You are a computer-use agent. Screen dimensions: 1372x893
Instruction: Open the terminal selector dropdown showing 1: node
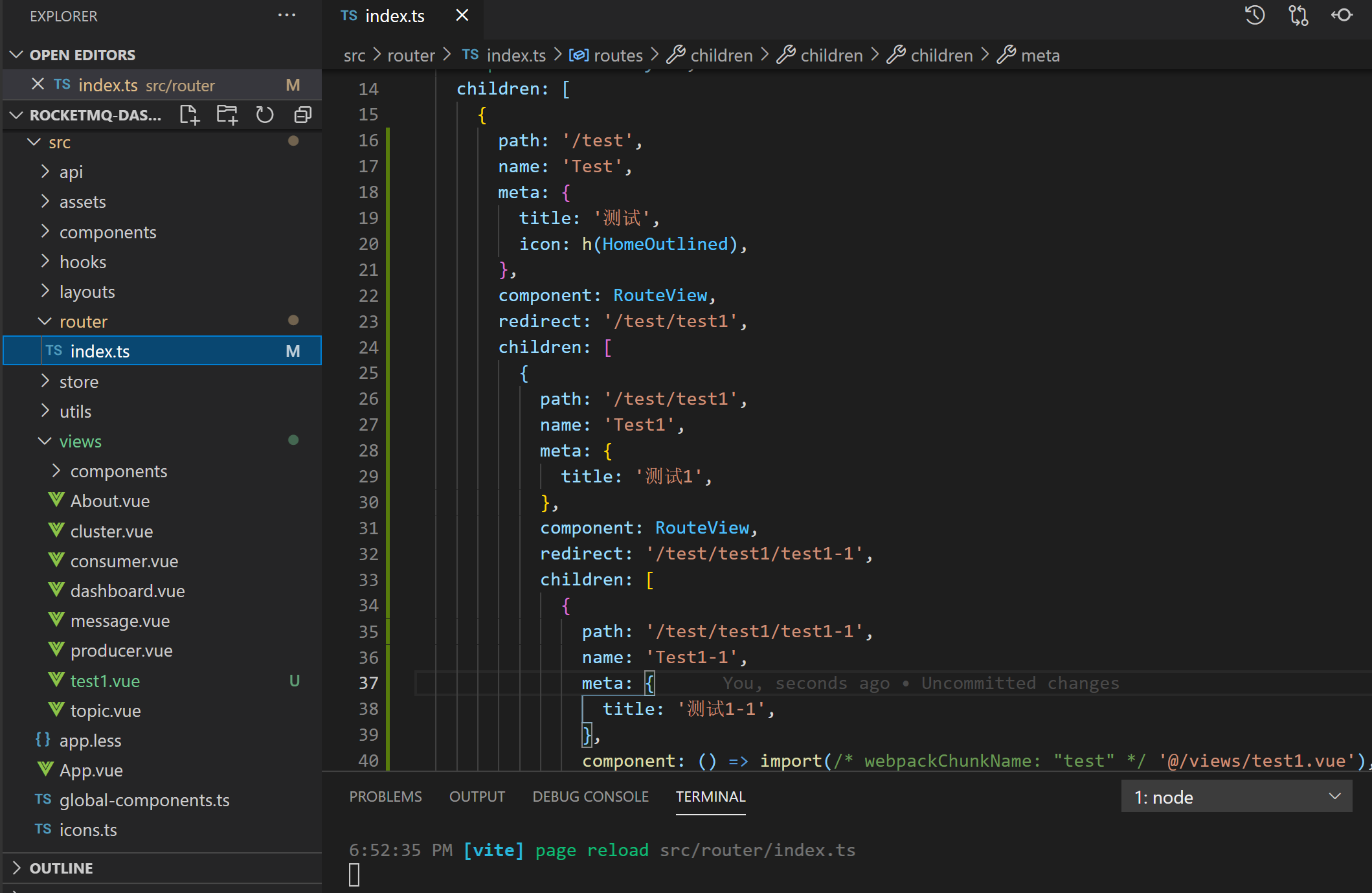pyautogui.click(x=1235, y=797)
